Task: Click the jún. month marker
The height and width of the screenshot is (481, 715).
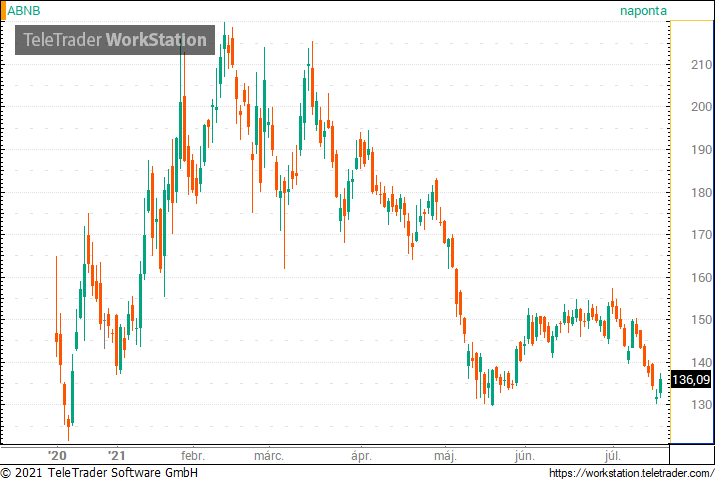Action: [524, 455]
